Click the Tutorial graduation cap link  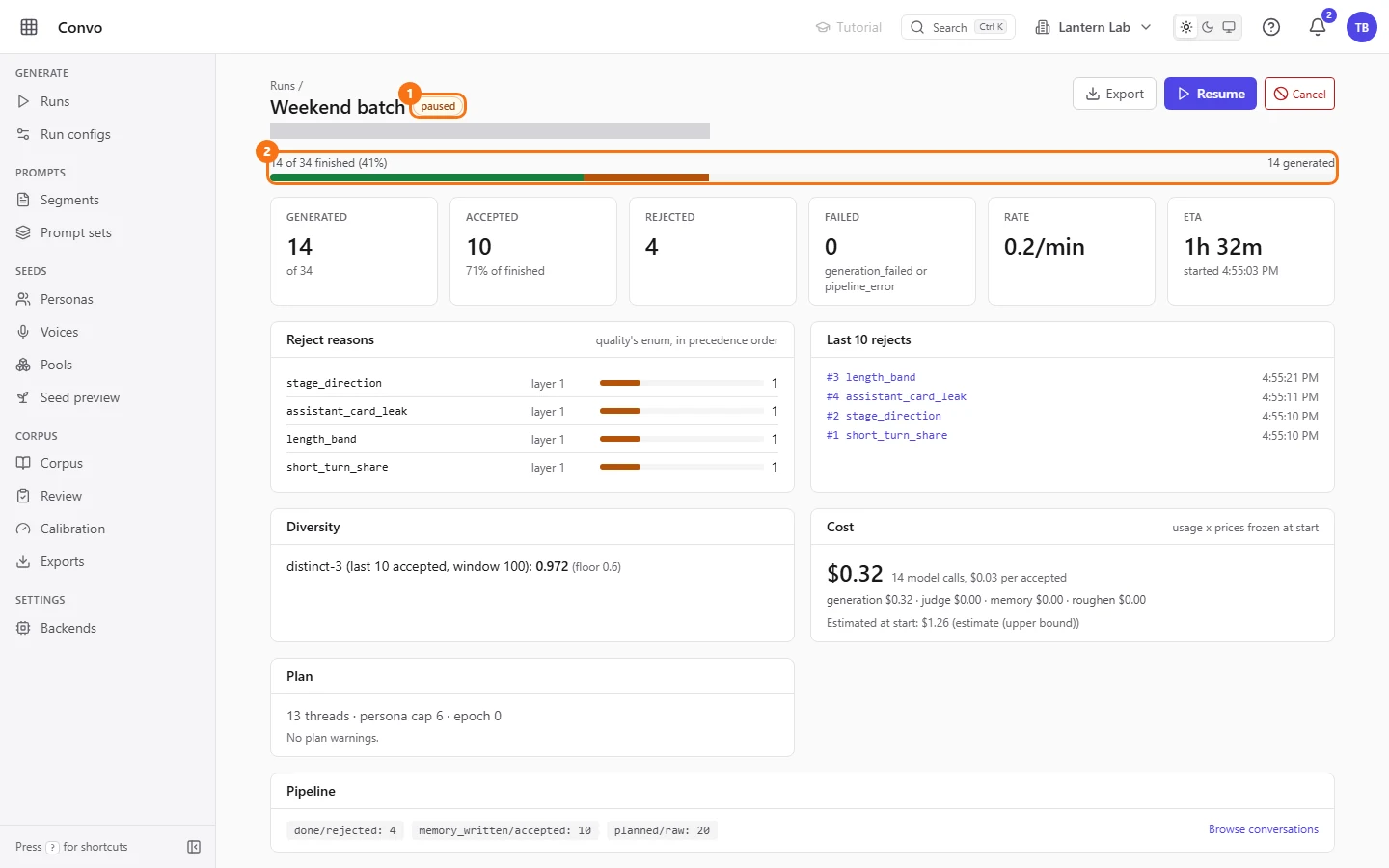849,27
